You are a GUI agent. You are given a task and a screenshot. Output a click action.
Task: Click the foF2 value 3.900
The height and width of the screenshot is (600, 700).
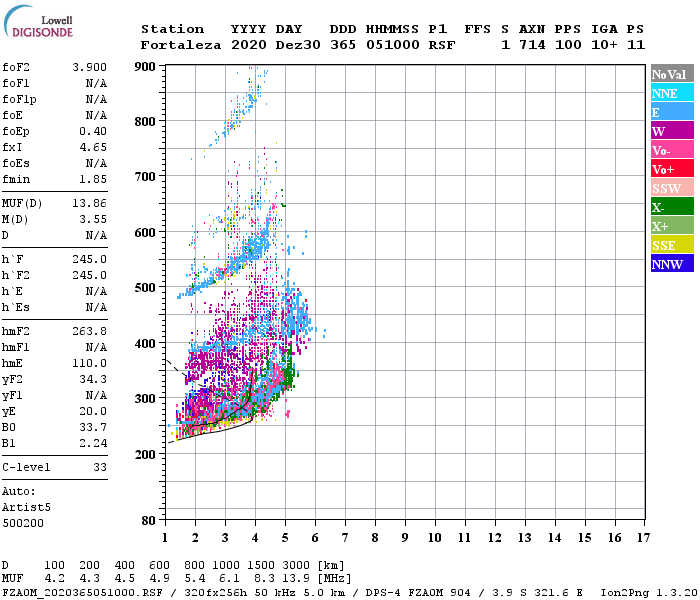89,67
